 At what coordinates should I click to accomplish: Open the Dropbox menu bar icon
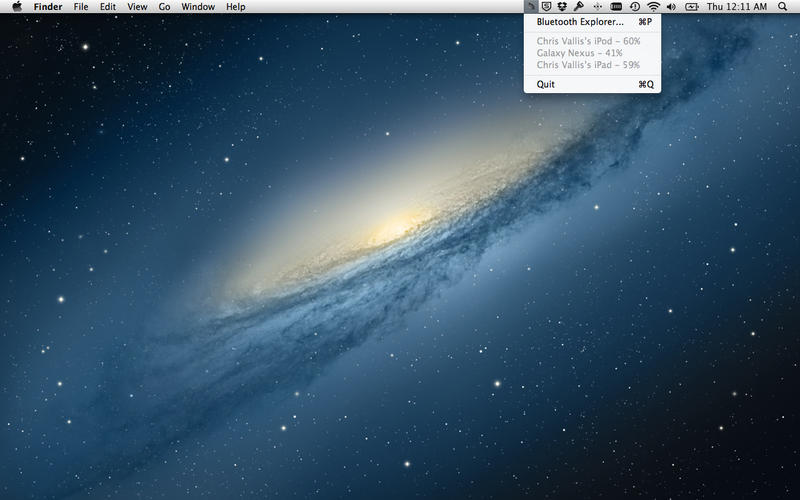click(562, 7)
